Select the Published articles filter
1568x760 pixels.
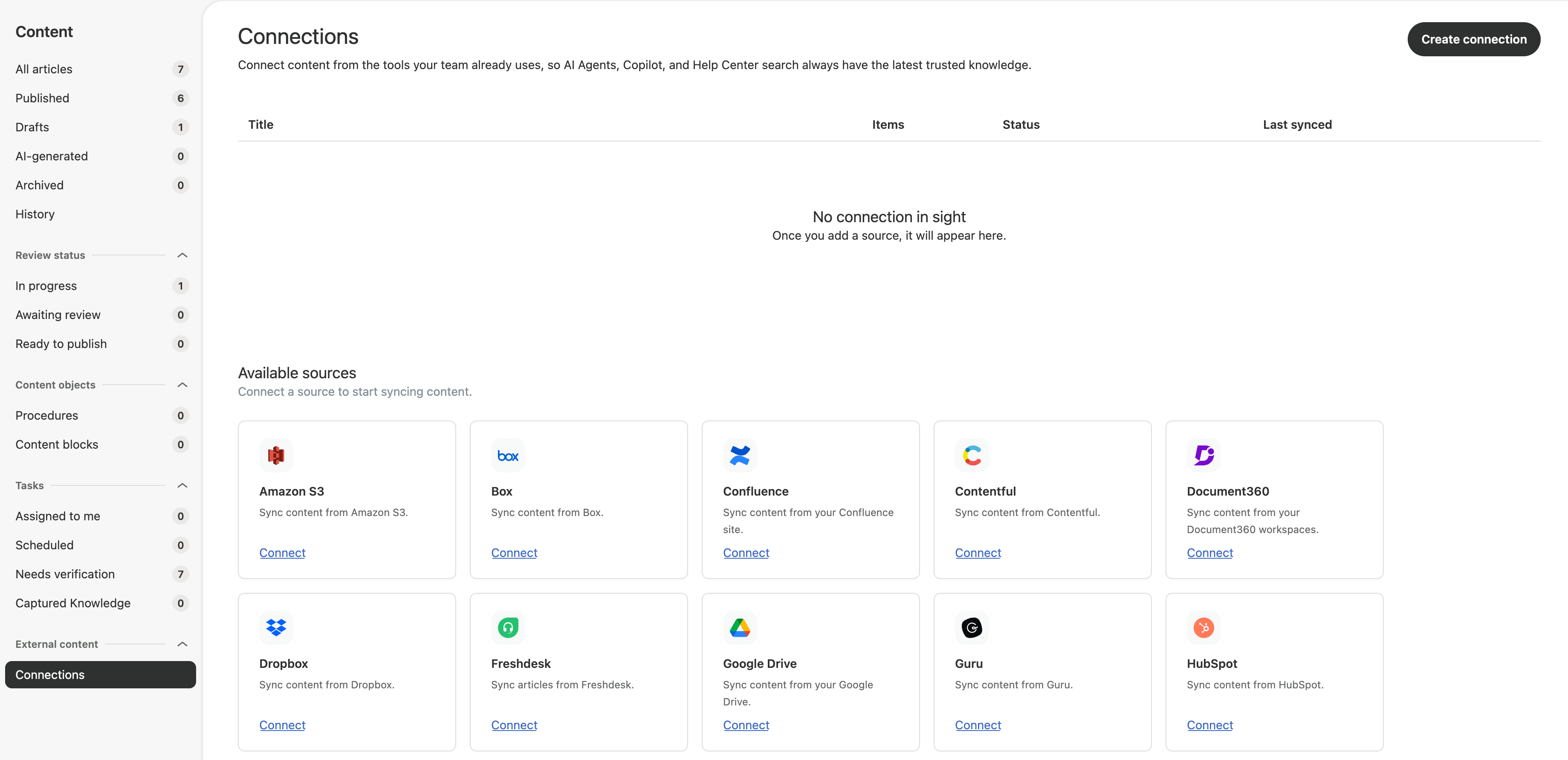[x=101, y=98]
